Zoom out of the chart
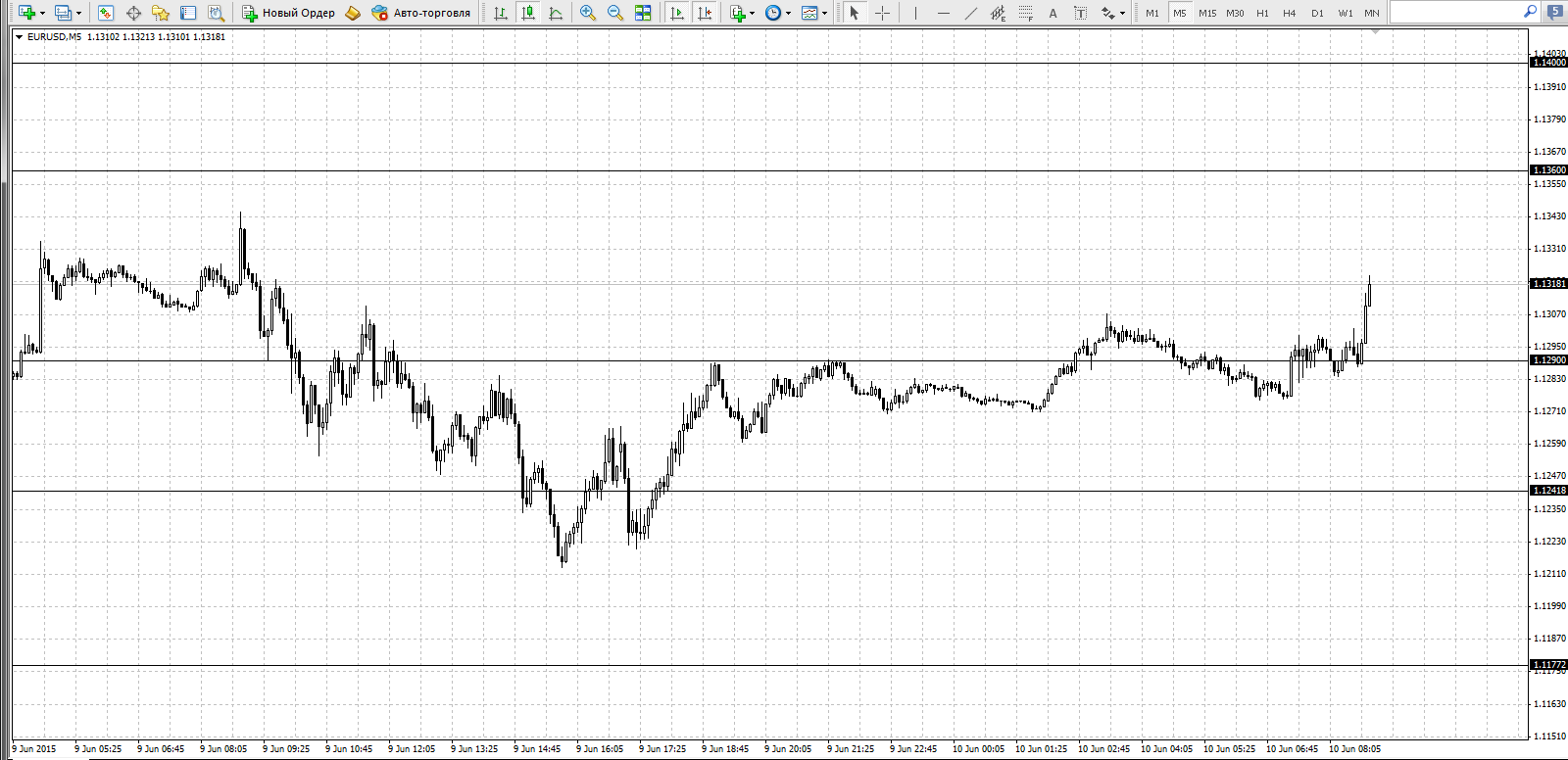 pyautogui.click(x=615, y=13)
